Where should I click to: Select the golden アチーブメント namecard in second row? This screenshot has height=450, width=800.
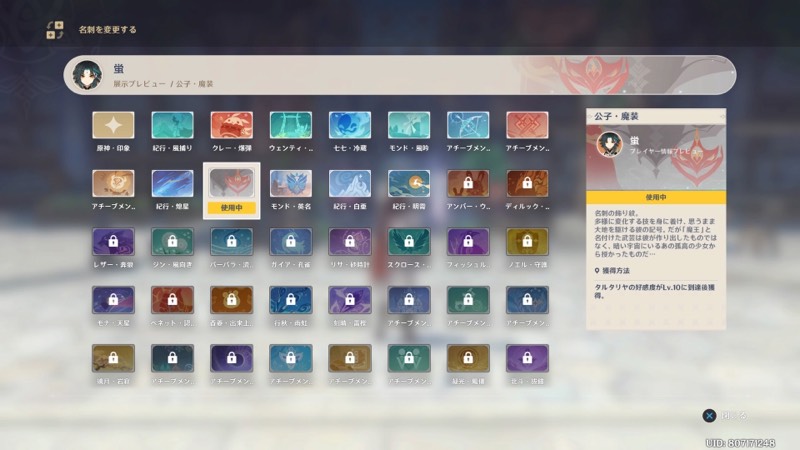tap(113, 183)
